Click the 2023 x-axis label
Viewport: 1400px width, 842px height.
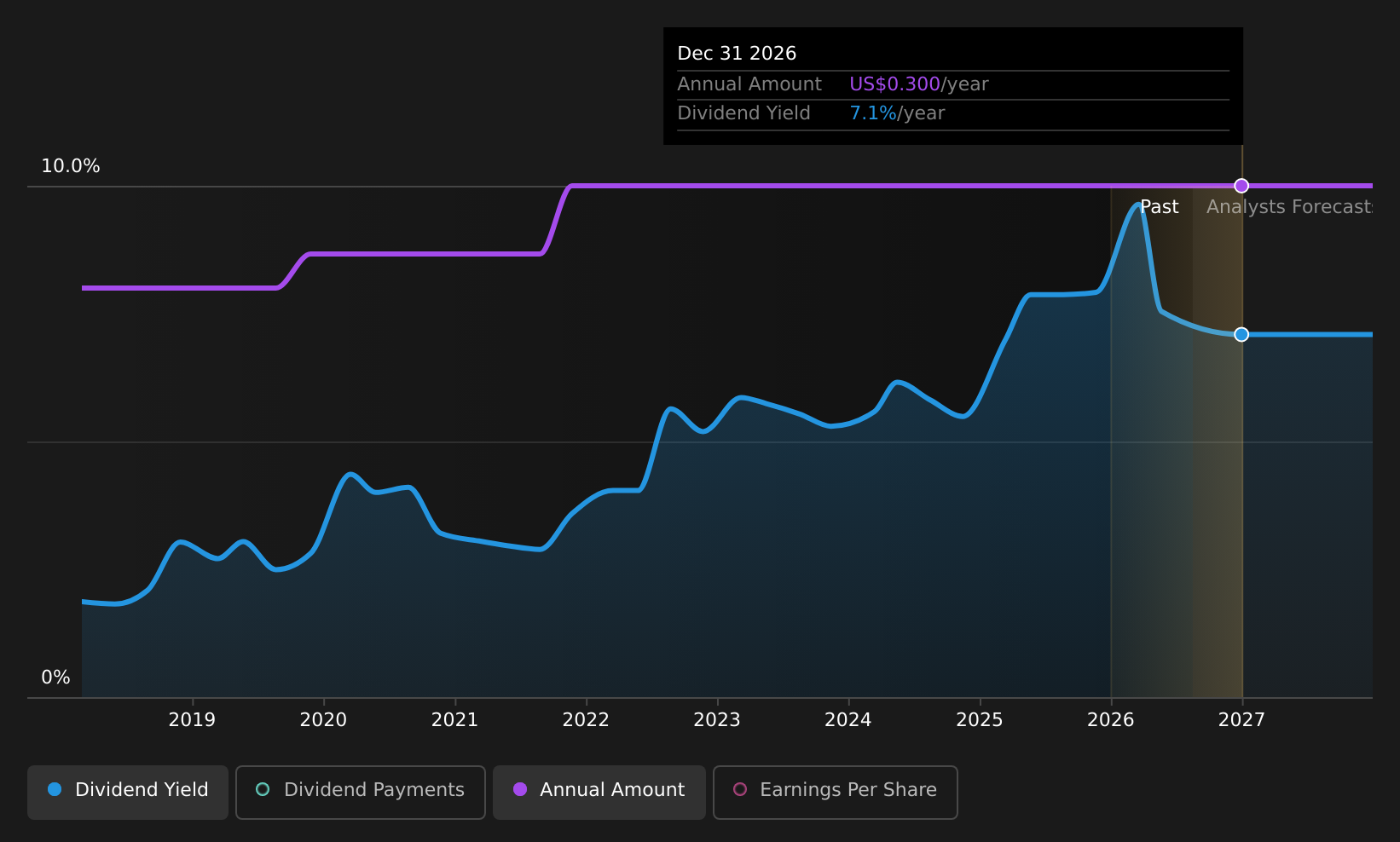pos(717,720)
